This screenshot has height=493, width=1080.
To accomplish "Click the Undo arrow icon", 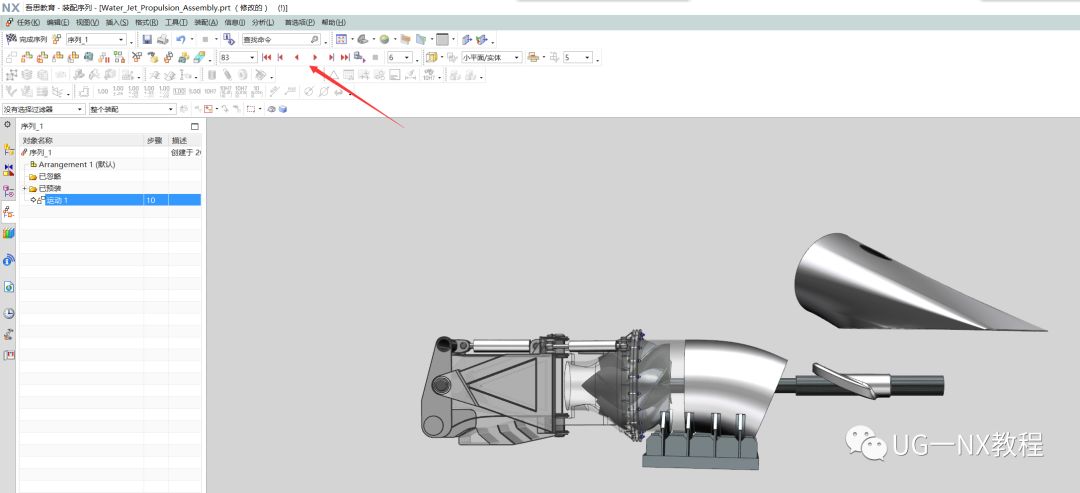I will pyautogui.click(x=180, y=39).
